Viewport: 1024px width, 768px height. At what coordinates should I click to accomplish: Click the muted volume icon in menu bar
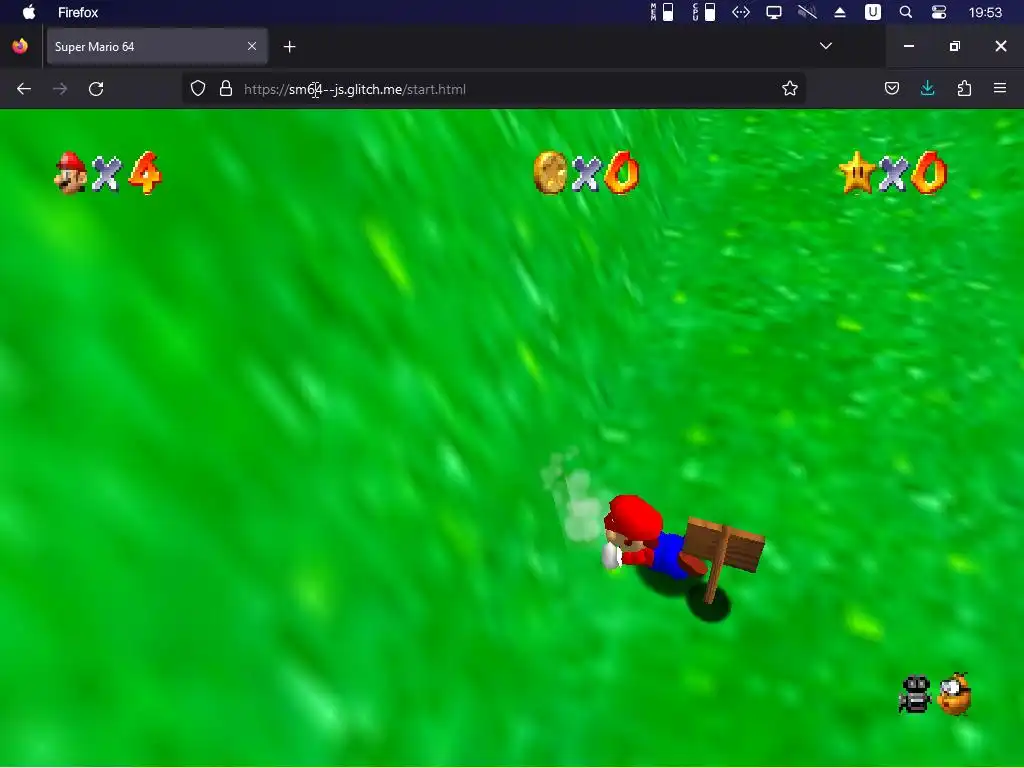[x=807, y=12]
